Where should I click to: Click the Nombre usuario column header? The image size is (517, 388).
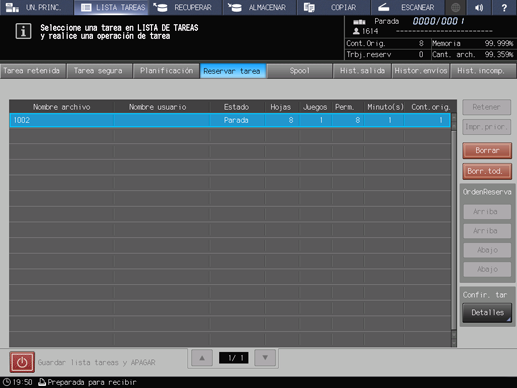pos(162,107)
